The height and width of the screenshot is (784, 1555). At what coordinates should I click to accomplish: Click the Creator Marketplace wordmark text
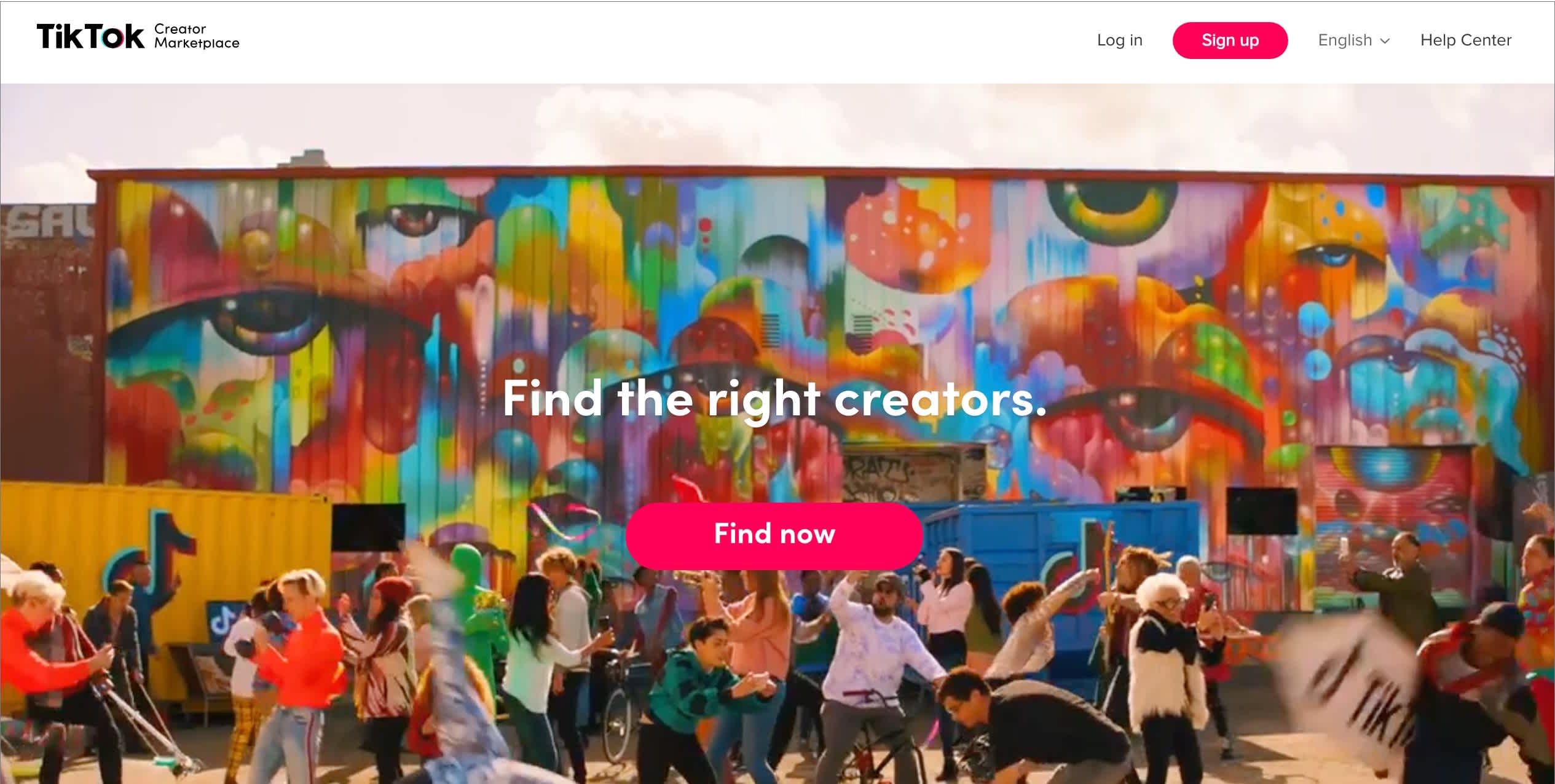[197, 36]
